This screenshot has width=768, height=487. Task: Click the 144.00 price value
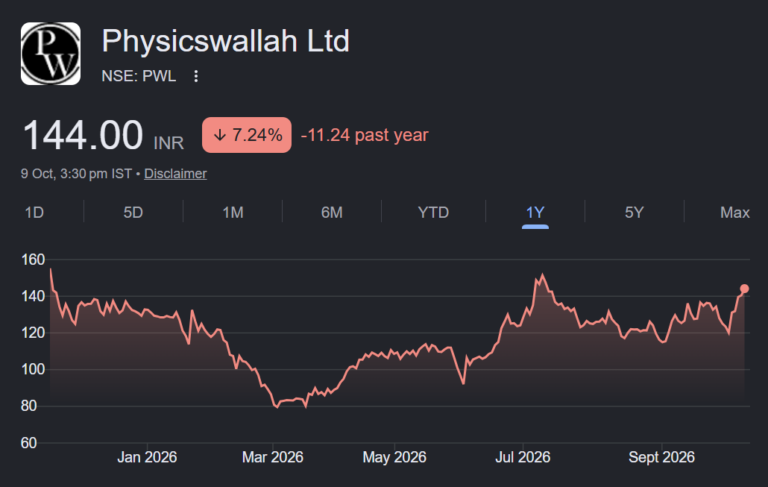[83, 135]
